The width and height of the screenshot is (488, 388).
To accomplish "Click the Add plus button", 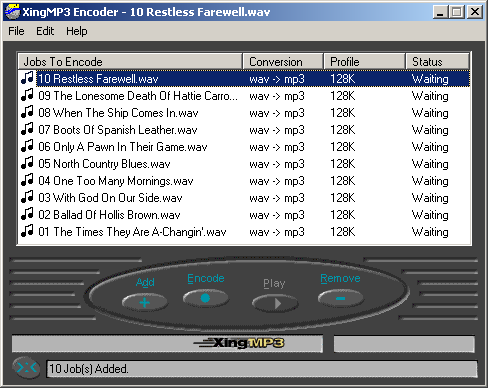I will [145, 303].
